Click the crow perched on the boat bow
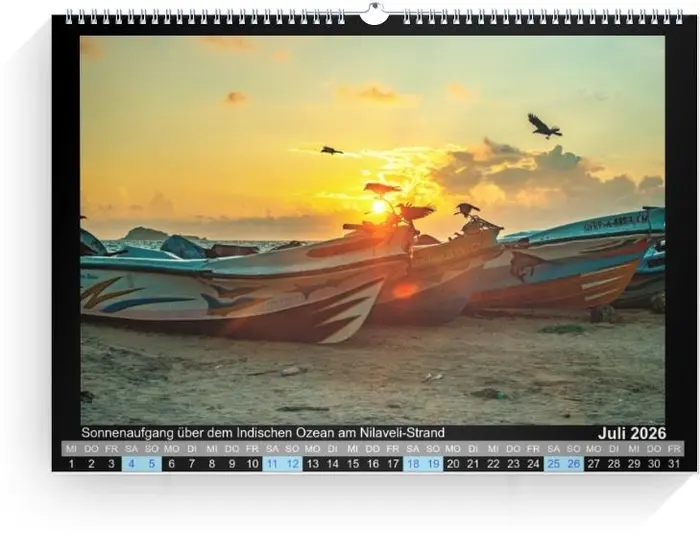 (x=466, y=210)
